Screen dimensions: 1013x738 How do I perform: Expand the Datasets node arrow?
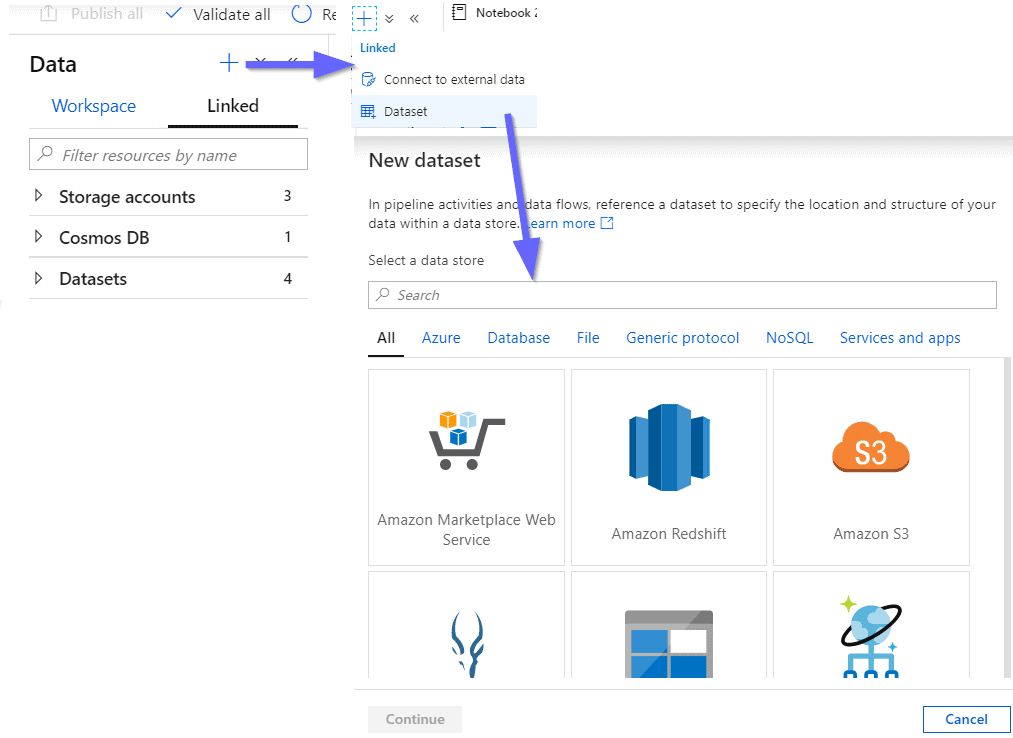[x=38, y=279]
